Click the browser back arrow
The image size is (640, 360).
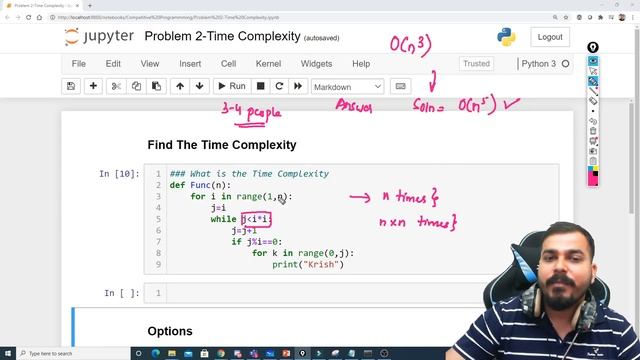coord(7,18)
